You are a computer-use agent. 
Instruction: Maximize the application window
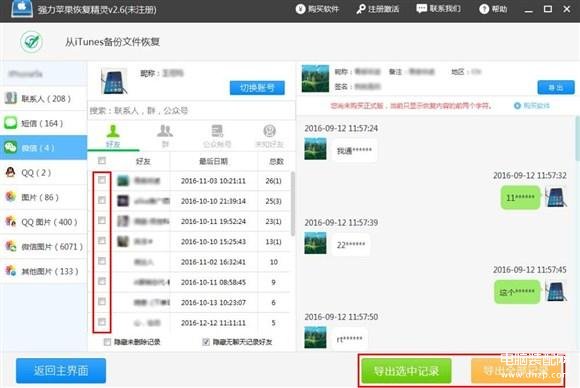tap(548, 9)
